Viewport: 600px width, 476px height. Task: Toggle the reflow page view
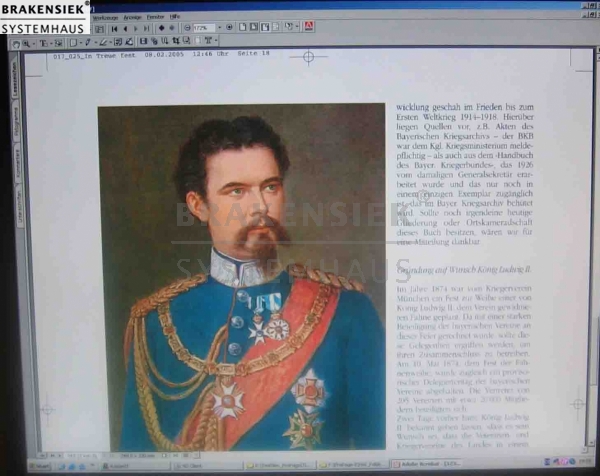276,27
